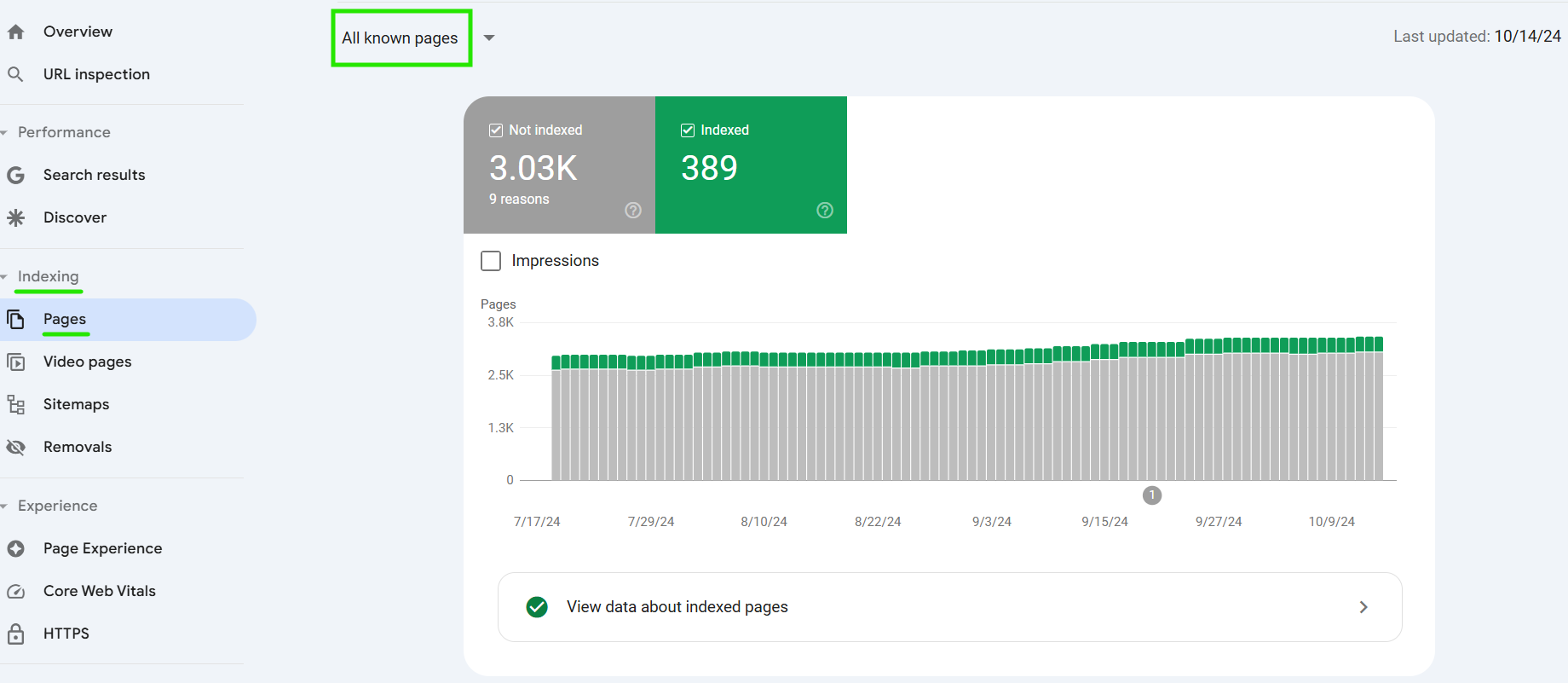
Task: Collapse the Performance section
Action: tap(5, 133)
